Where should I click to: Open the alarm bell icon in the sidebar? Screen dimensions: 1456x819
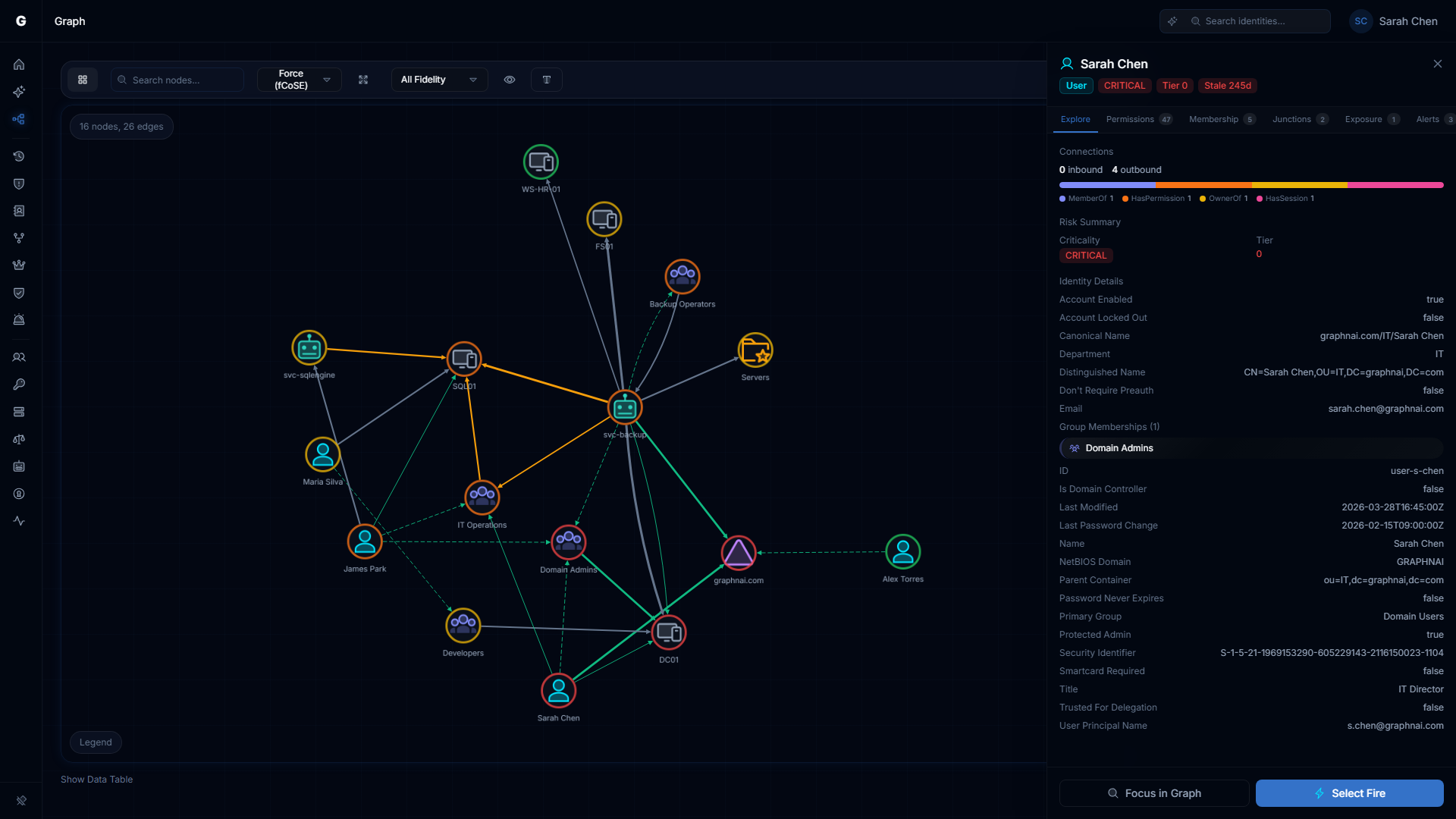pyautogui.click(x=19, y=319)
